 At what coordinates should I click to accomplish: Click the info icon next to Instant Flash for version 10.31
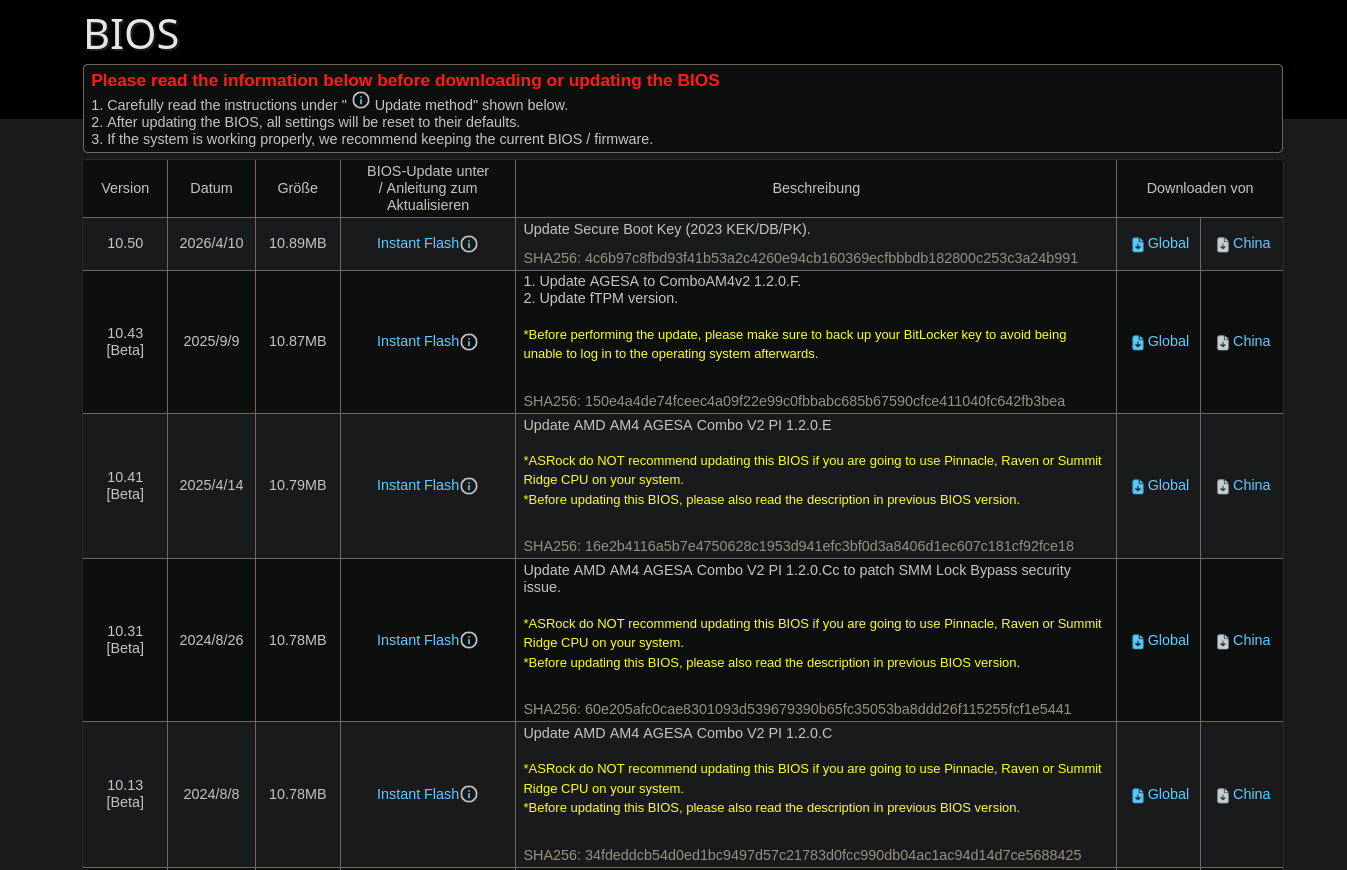[x=469, y=640]
